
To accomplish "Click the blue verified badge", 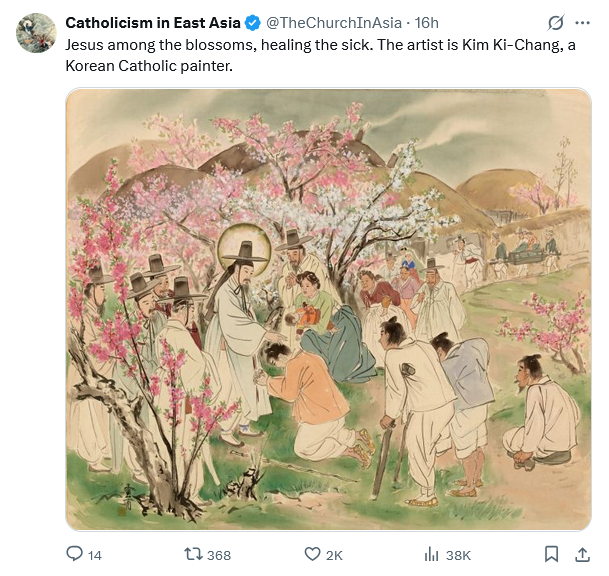I will tap(254, 23).
